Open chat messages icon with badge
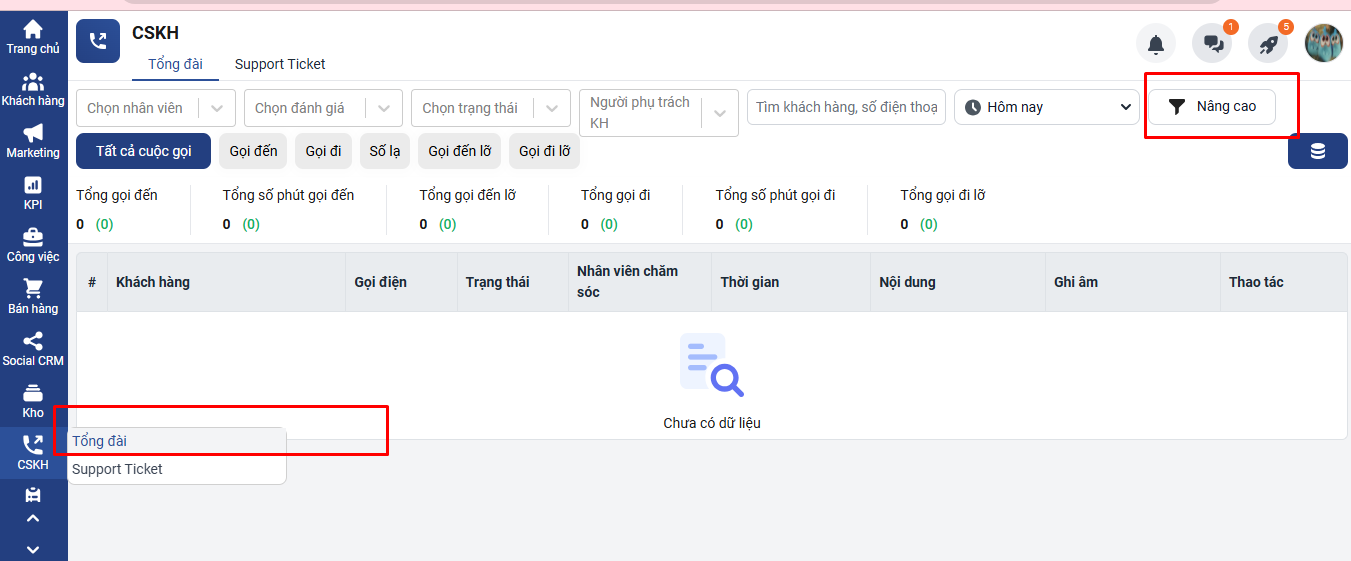Screen dimensions: 1351x561 pyautogui.click(x=1212, y=44)
